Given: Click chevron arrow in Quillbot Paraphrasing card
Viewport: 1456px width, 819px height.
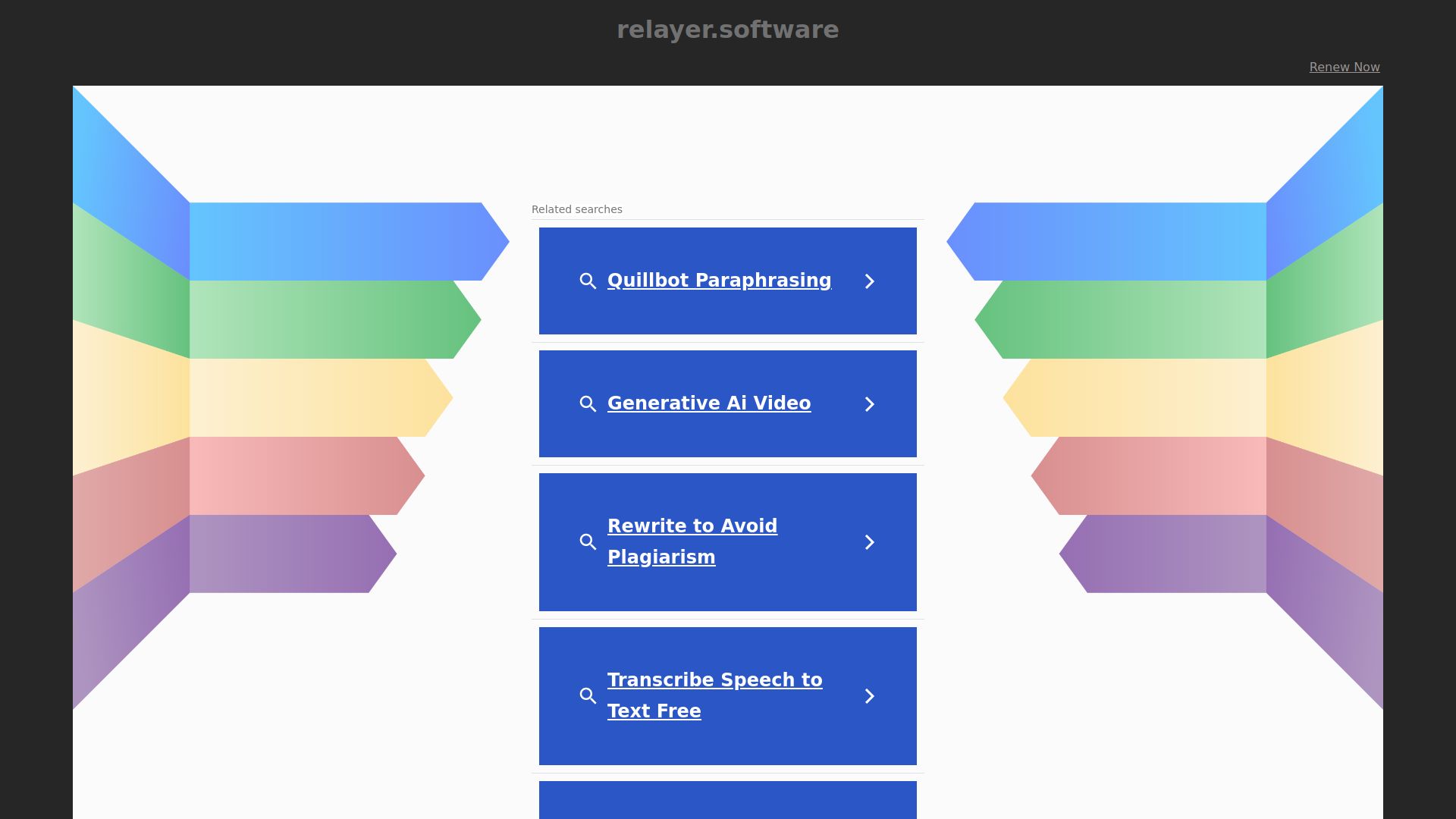Looking at the screenshot, I should tap(870, 281).
